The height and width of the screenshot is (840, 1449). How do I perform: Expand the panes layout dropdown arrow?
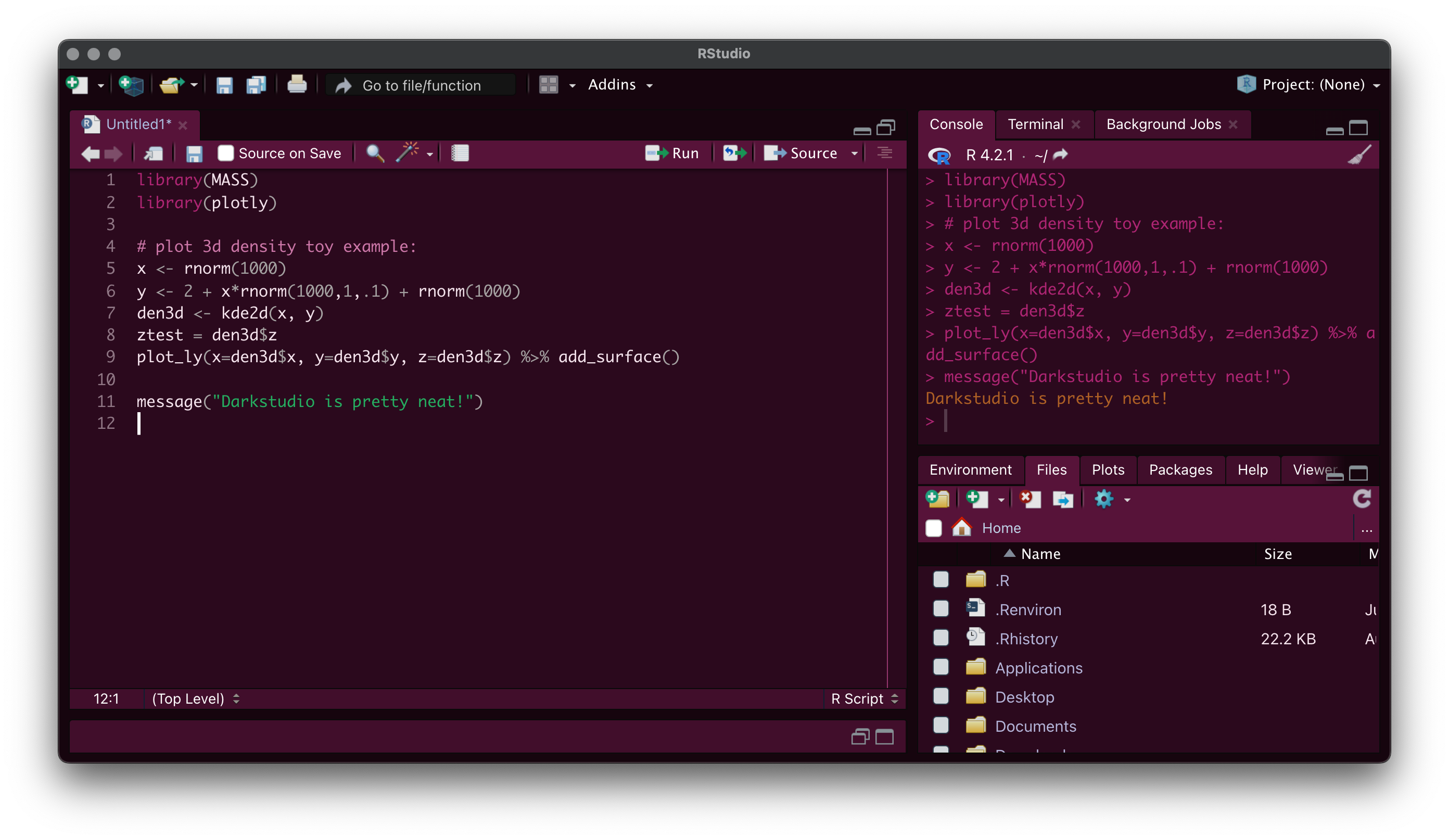572,86
